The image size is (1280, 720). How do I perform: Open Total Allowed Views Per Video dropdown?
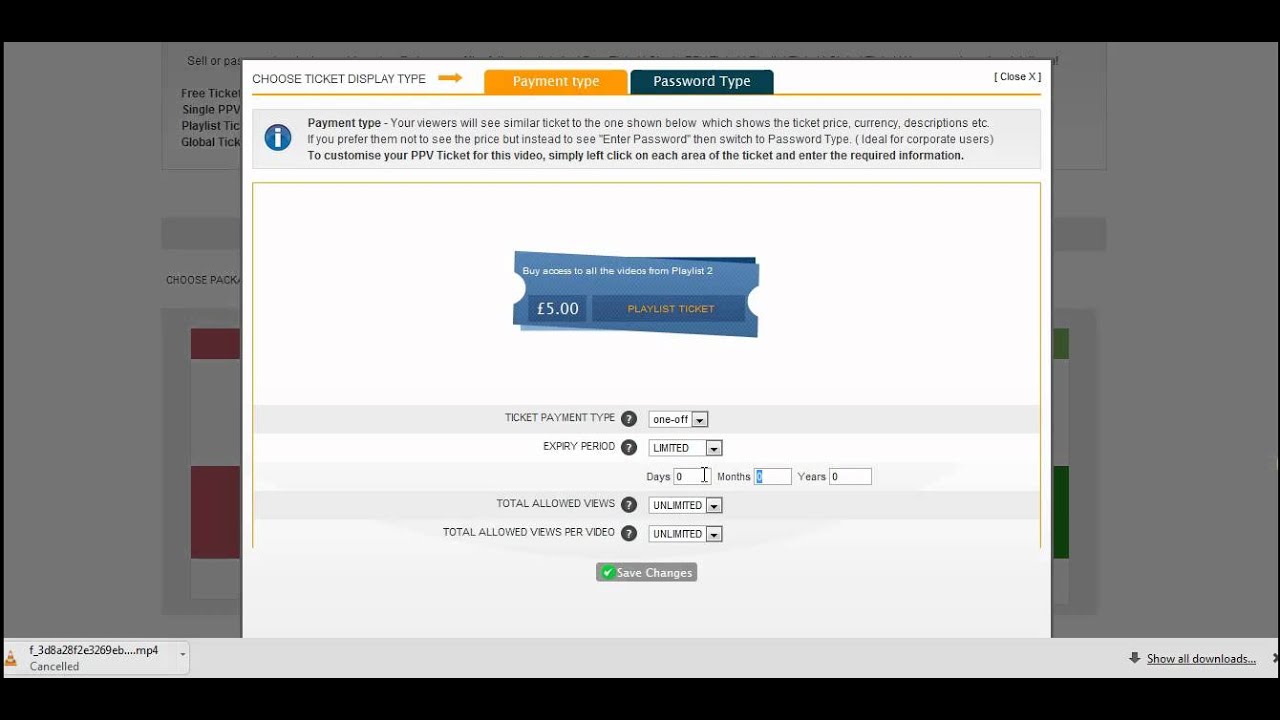685,534
